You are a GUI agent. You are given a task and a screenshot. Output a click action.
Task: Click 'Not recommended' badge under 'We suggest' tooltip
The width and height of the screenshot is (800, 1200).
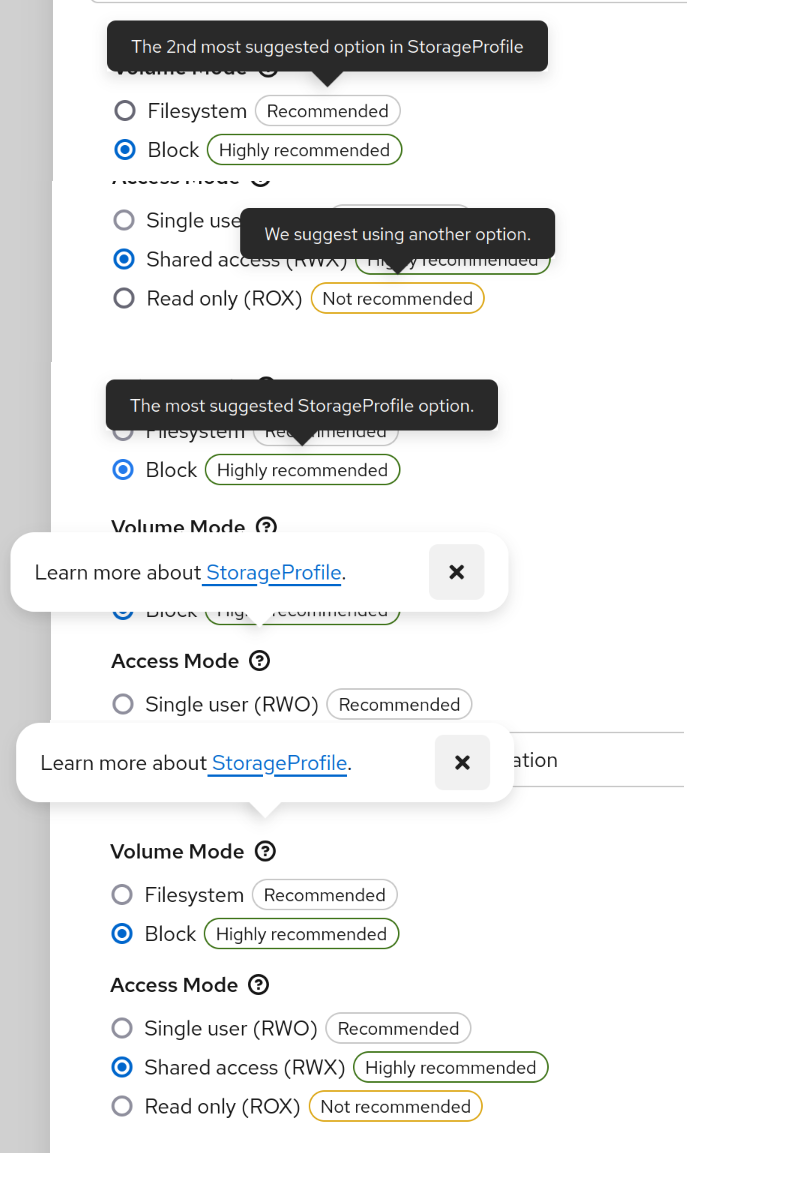397,298
